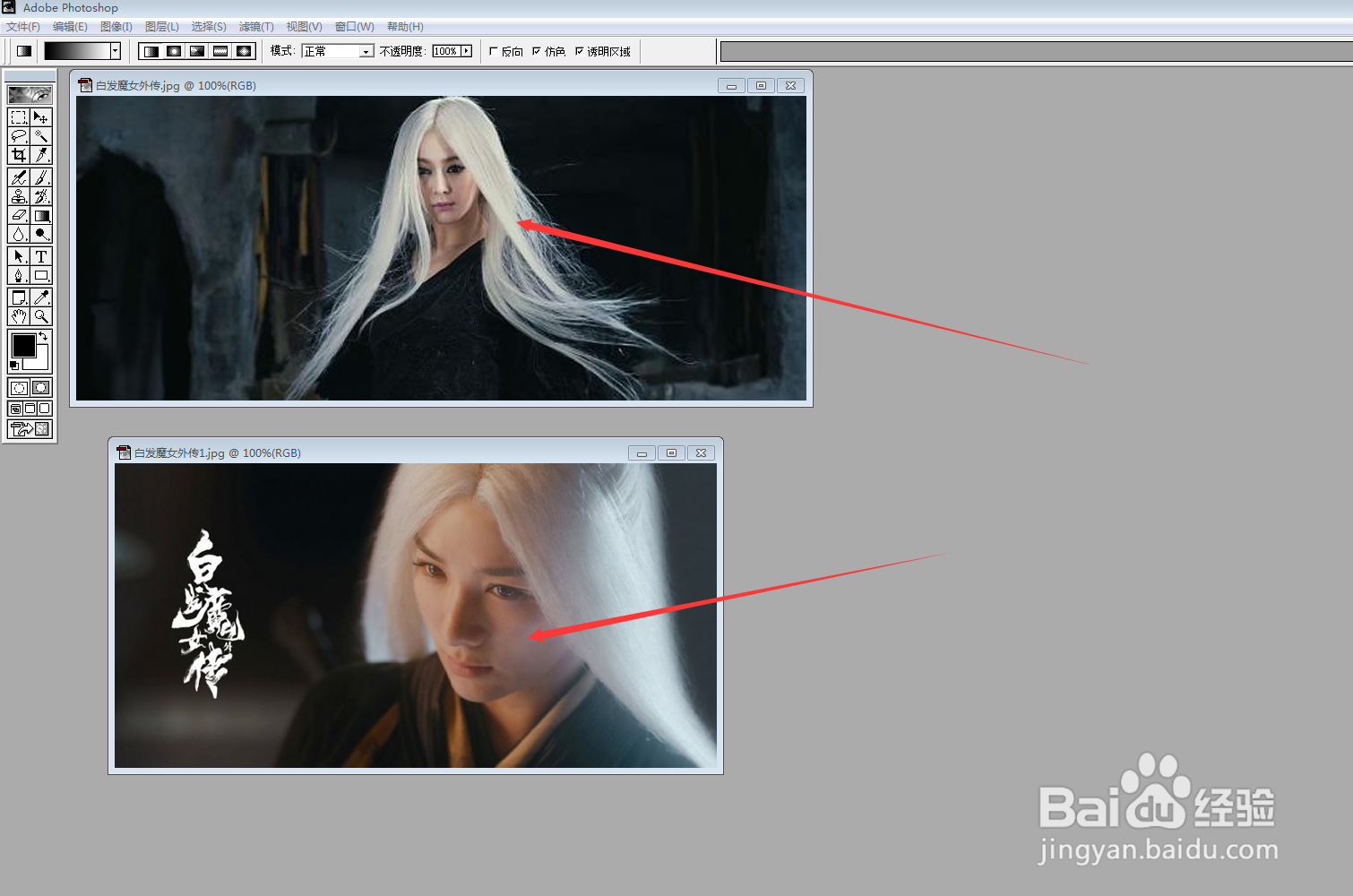Switch to Standard Screen mode
This screenshot has height=896, width=1353.
coord(15,409)
